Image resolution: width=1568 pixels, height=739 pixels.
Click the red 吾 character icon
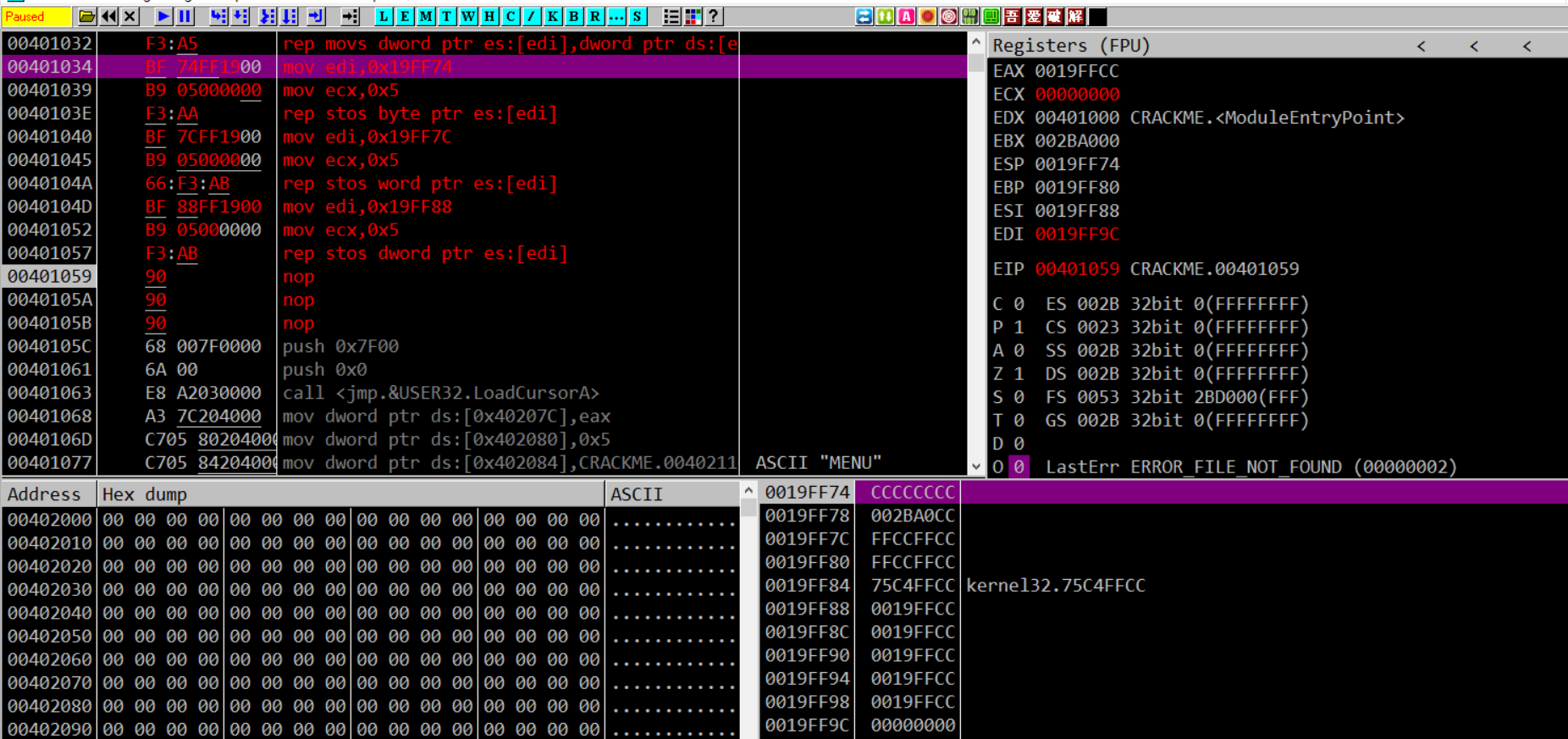pyautogui.click(x=1013, y=16)
